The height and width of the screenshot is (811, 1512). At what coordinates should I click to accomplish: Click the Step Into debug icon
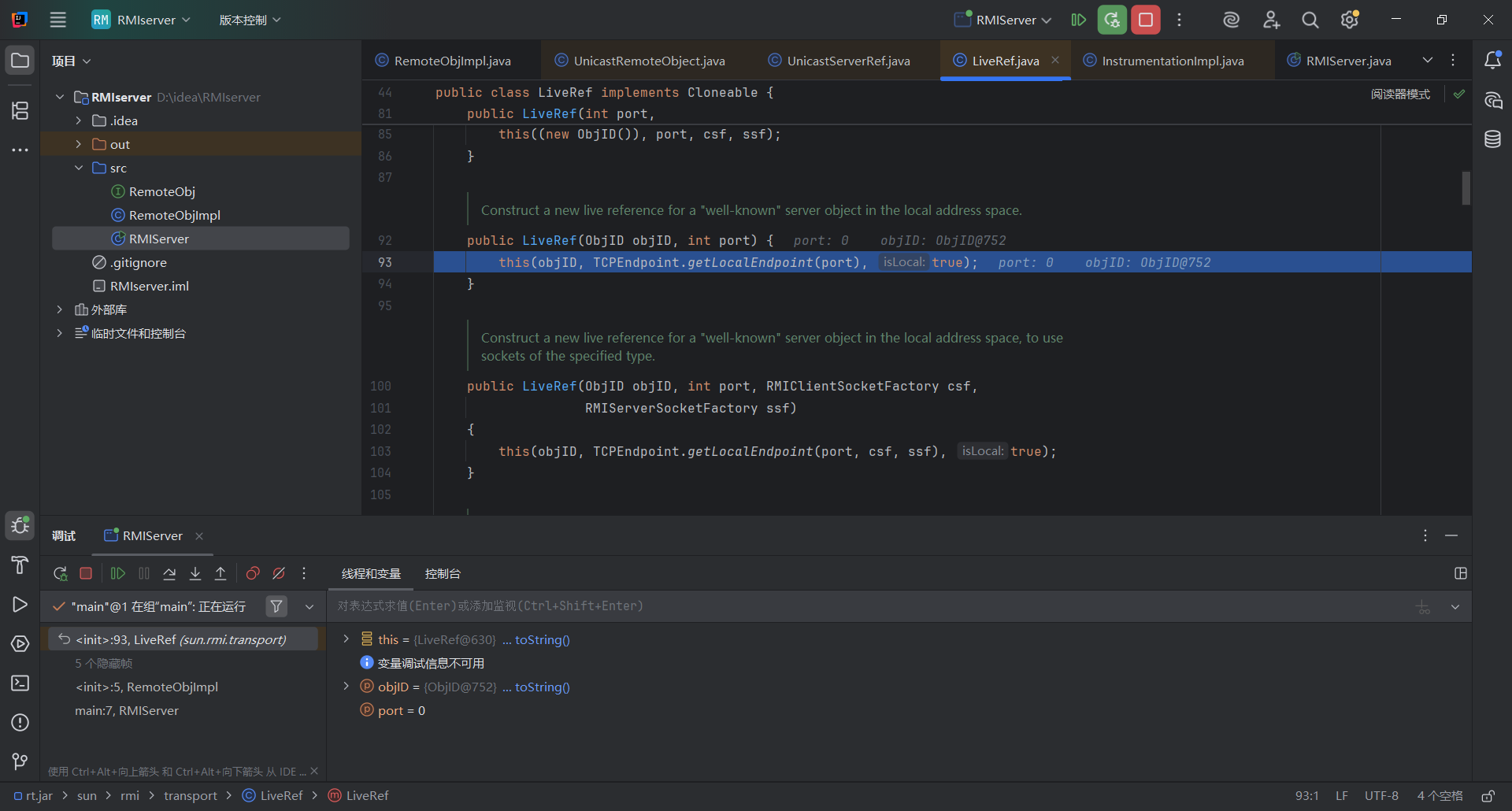click(x=195, y=574)
